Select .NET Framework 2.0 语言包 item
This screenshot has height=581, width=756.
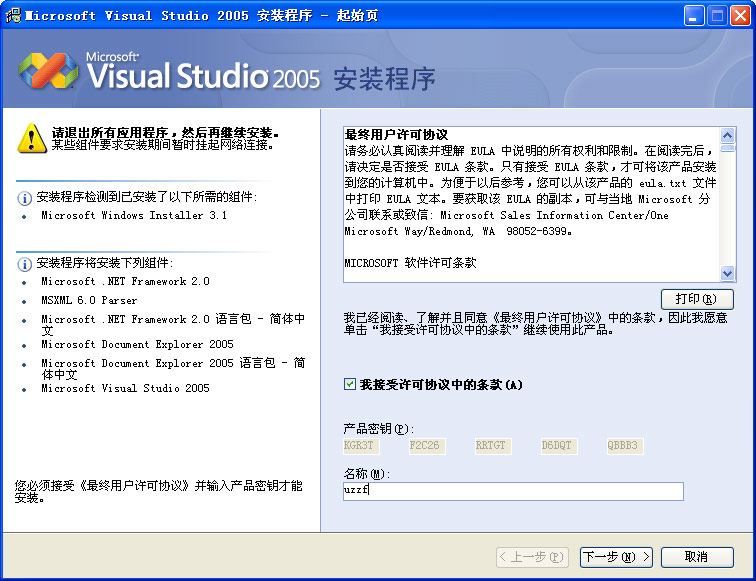[x=173, y=324]
